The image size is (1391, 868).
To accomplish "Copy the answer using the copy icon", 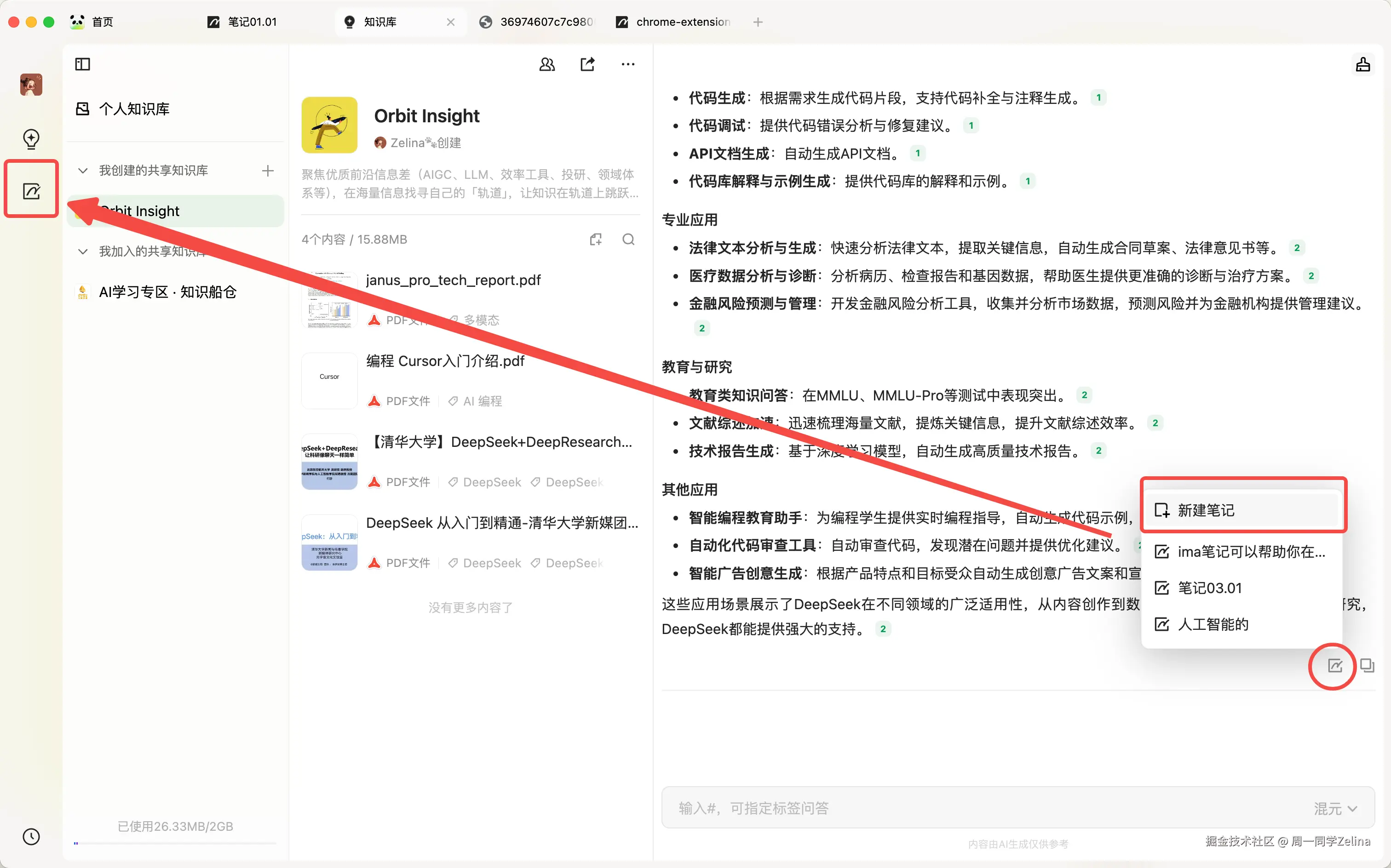I will pyautogui.click(x=1367, y=665).
